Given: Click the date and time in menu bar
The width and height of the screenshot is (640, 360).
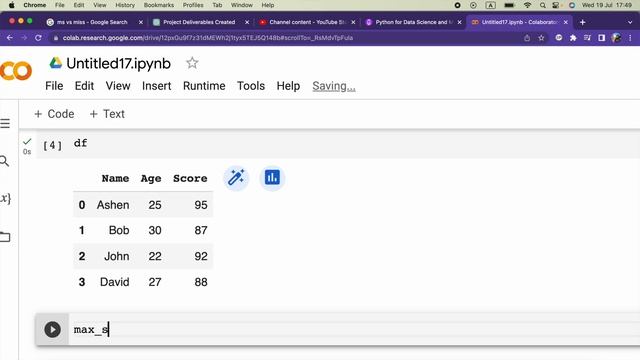Looking at the screenshot, I should [x=607, y=5].
